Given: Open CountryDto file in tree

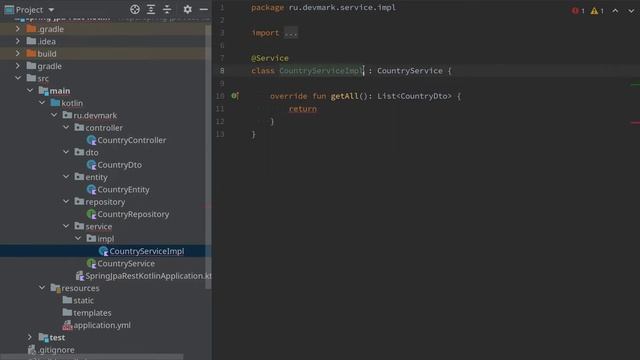Looking at the screenshot, I should point(120,165).
